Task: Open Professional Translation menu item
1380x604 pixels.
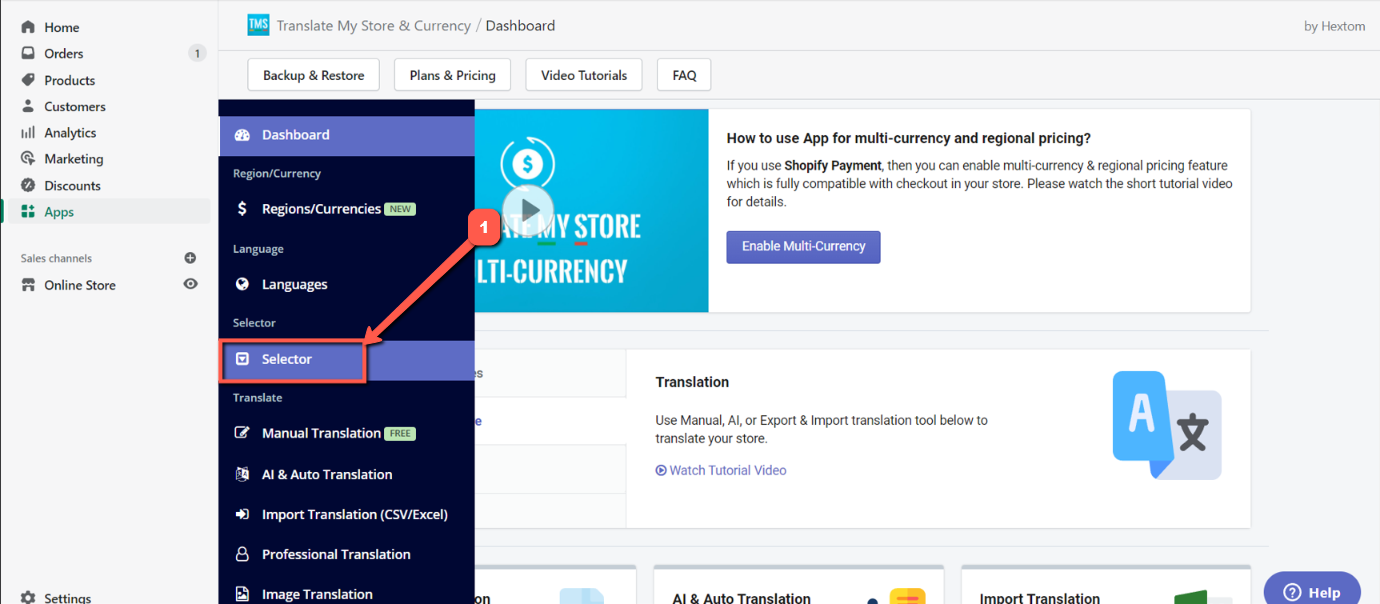Action: [347, 554]
